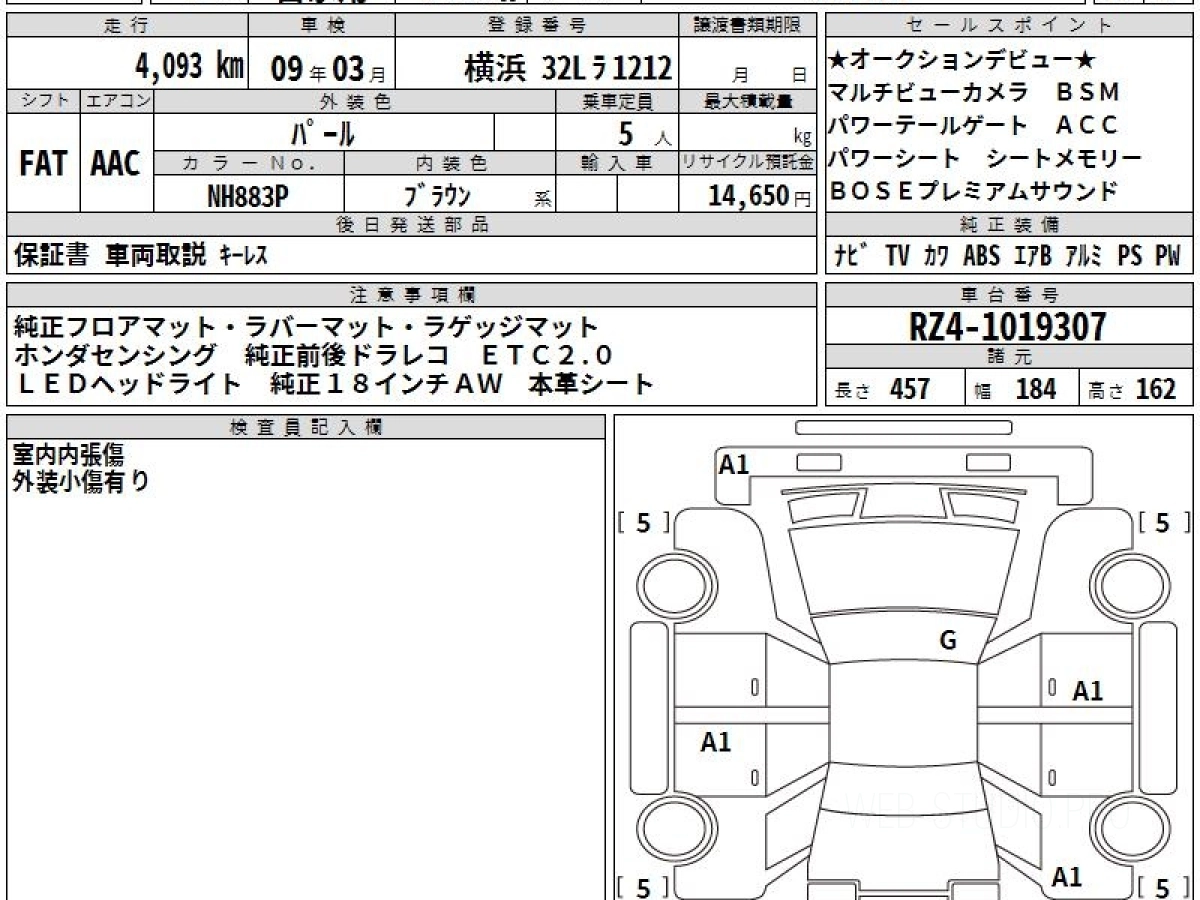Click the A1 mark on the front bumper
This screenshot has height=900, width=1200.
734,465
